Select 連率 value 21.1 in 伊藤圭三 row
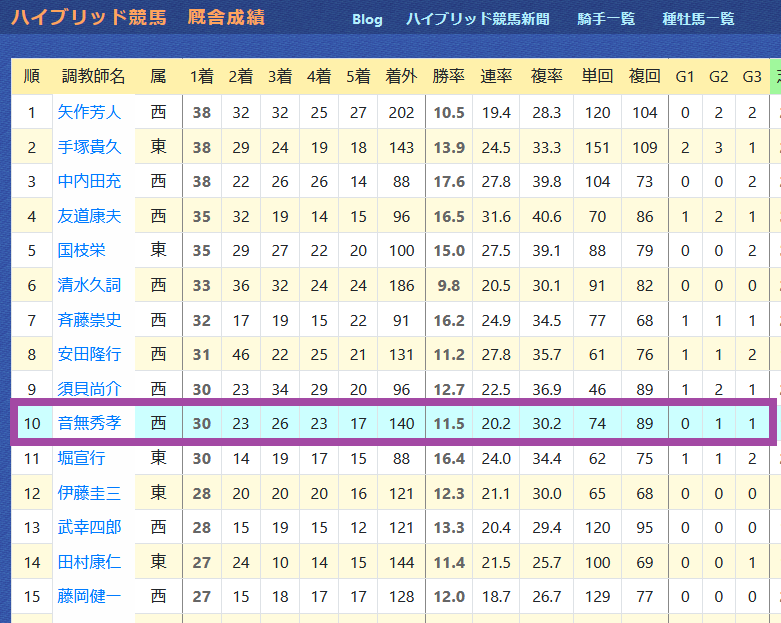Screen dimensions: 781x623 496,494
